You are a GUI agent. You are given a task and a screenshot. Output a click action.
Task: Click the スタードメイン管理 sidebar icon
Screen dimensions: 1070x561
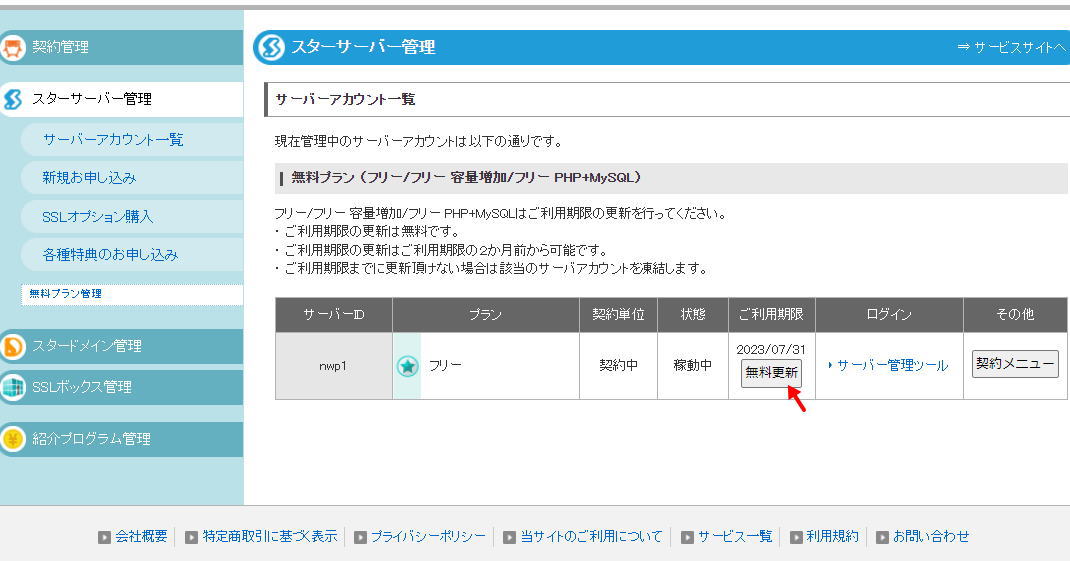[x=13, y=346]
